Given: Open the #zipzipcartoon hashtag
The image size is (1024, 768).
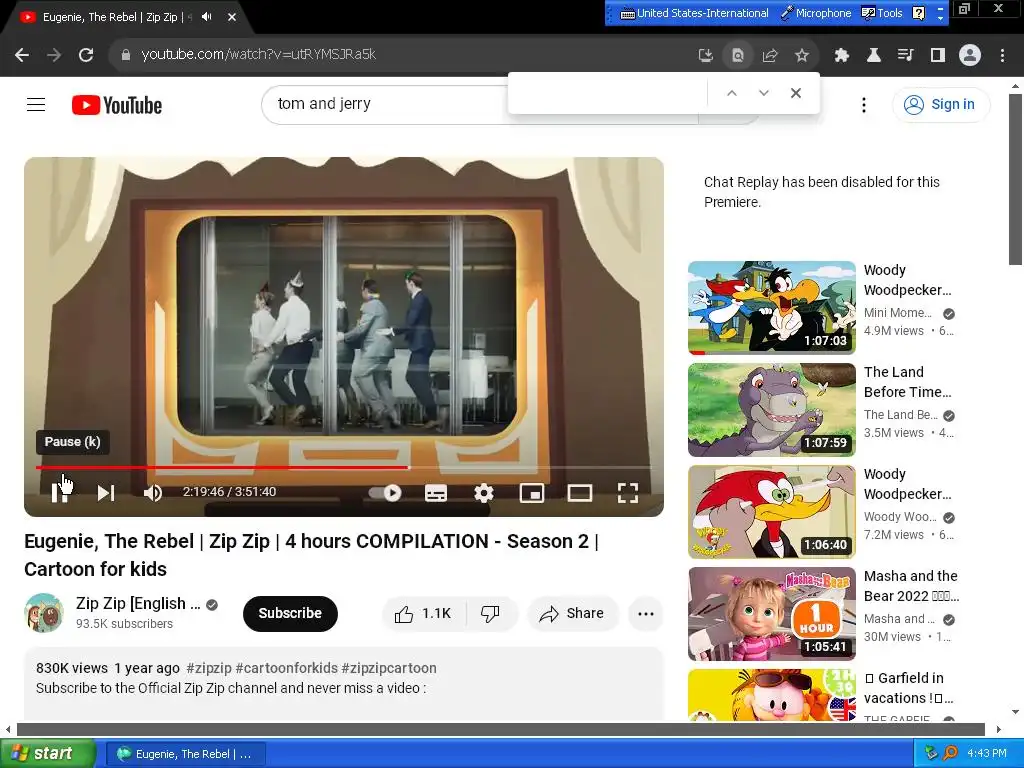Looking at the screenshot, I should (389, 668).
